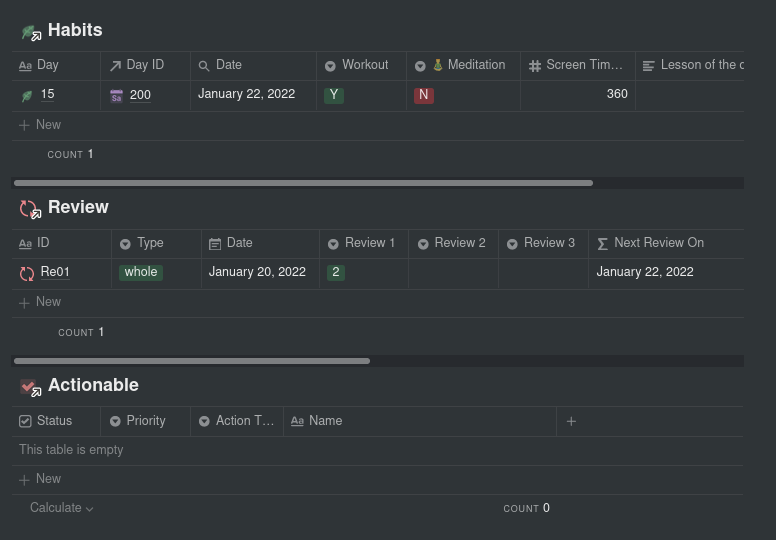Select the Next Review On January 22, 2022 cell
This screenshot has height=540, width=776.
pos(666,273)
